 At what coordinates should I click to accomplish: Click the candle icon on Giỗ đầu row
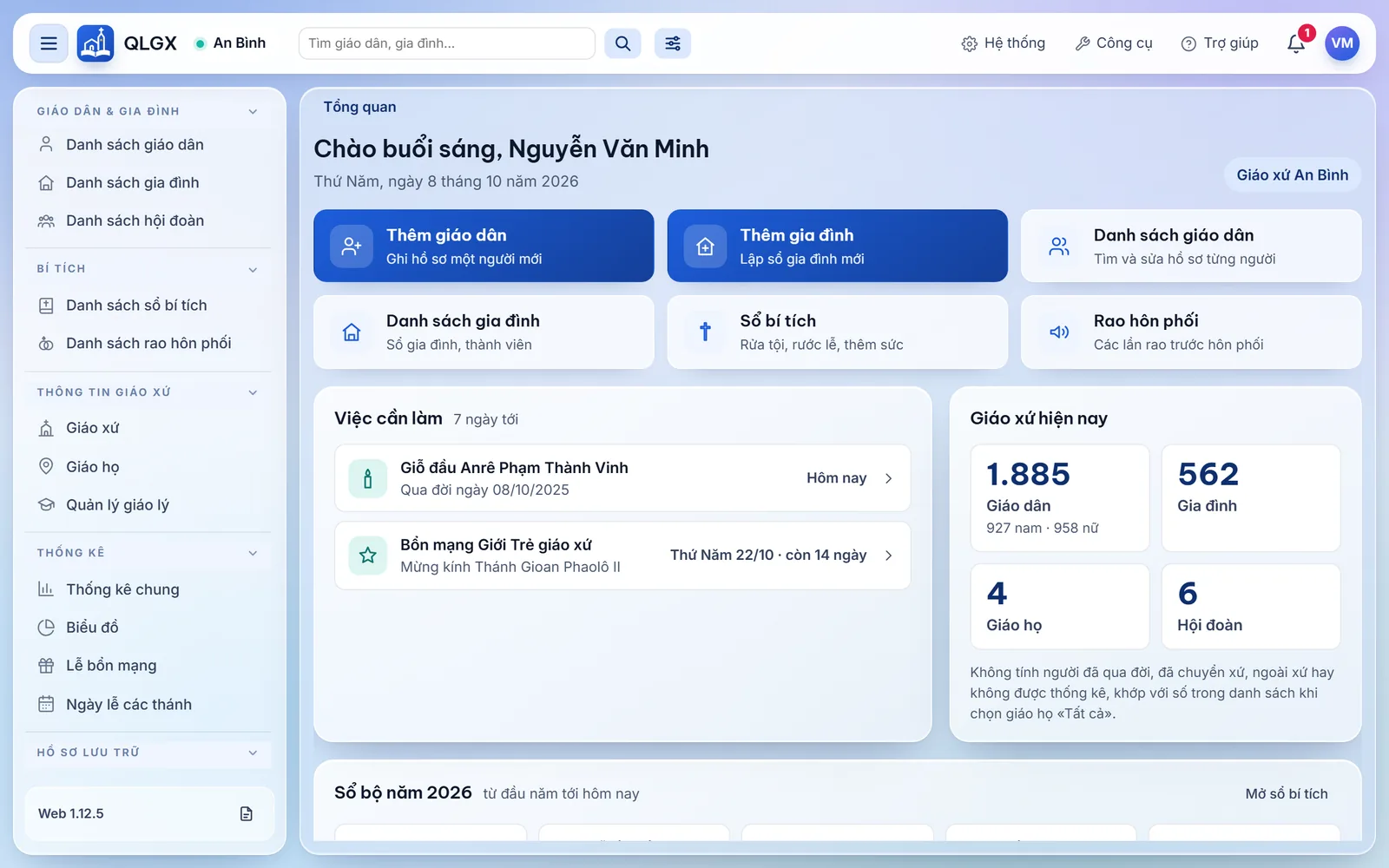(x=368, y=478)
